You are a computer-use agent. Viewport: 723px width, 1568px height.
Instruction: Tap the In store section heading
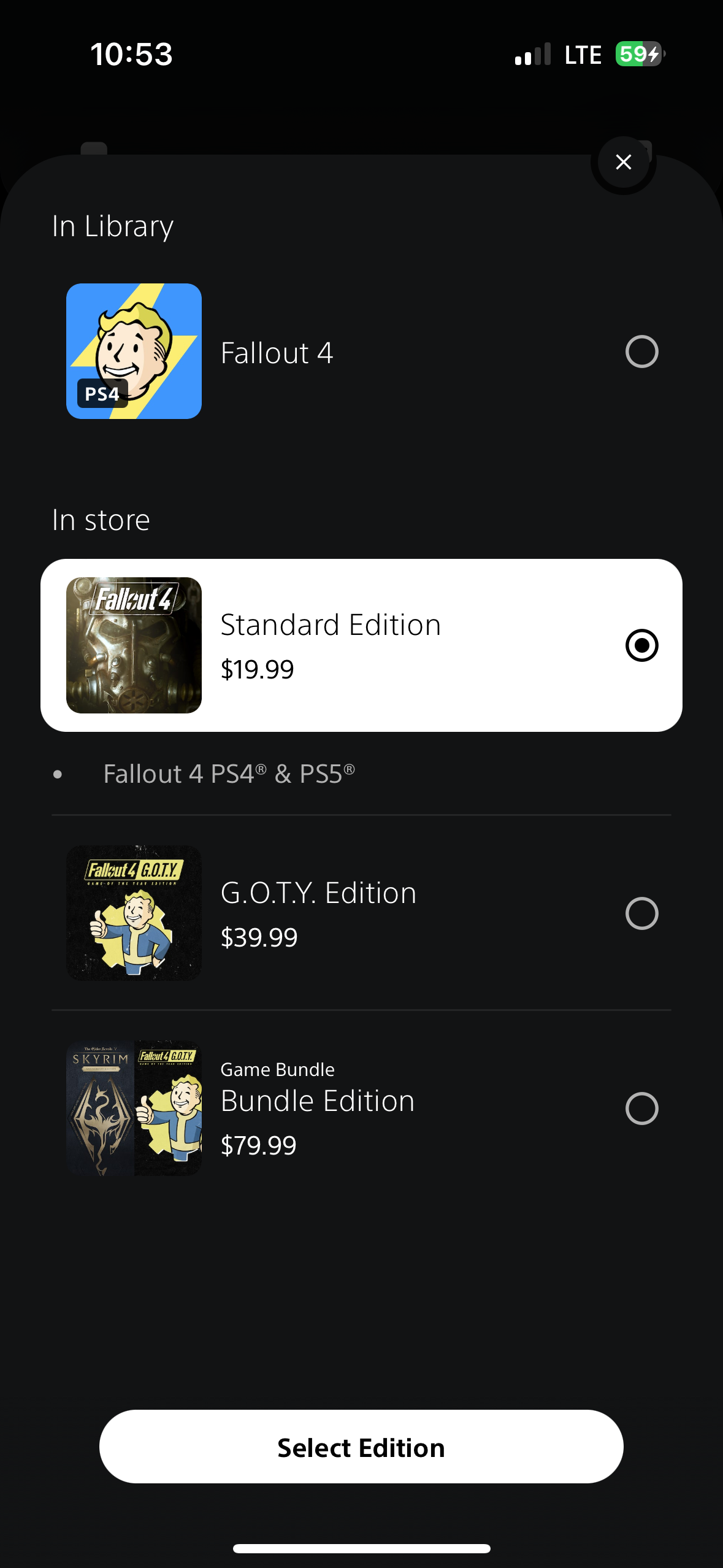[101, 520]
